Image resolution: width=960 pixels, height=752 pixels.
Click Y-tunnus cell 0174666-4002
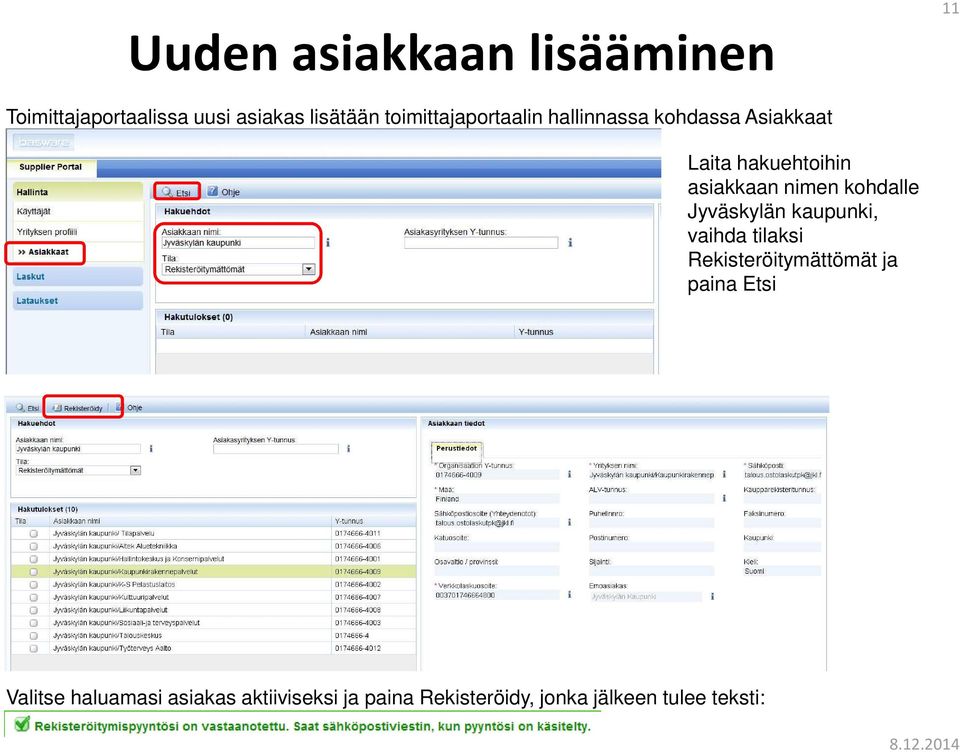(358, 585)
